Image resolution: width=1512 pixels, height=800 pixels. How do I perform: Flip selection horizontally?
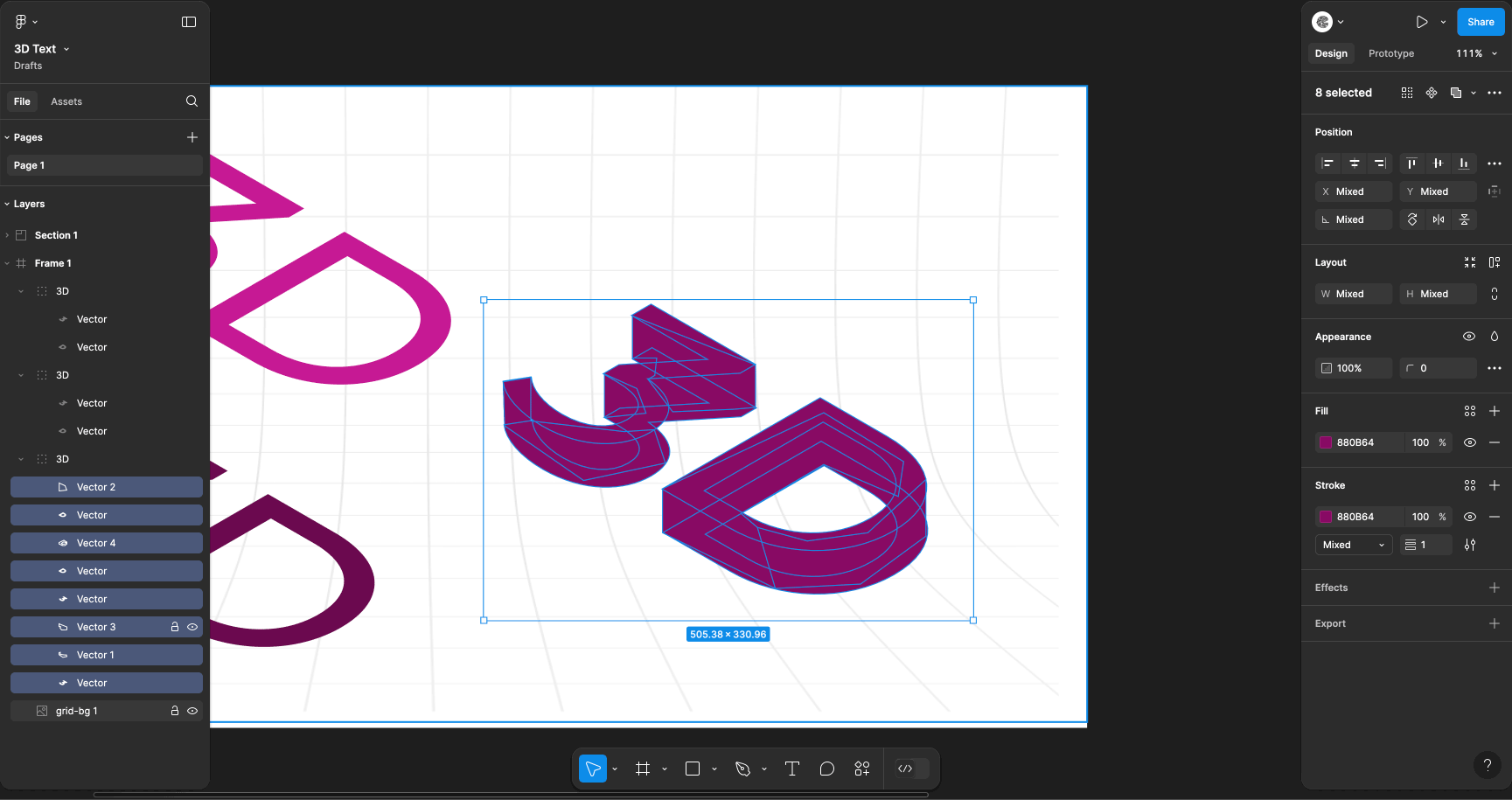tap(1439, 219)
